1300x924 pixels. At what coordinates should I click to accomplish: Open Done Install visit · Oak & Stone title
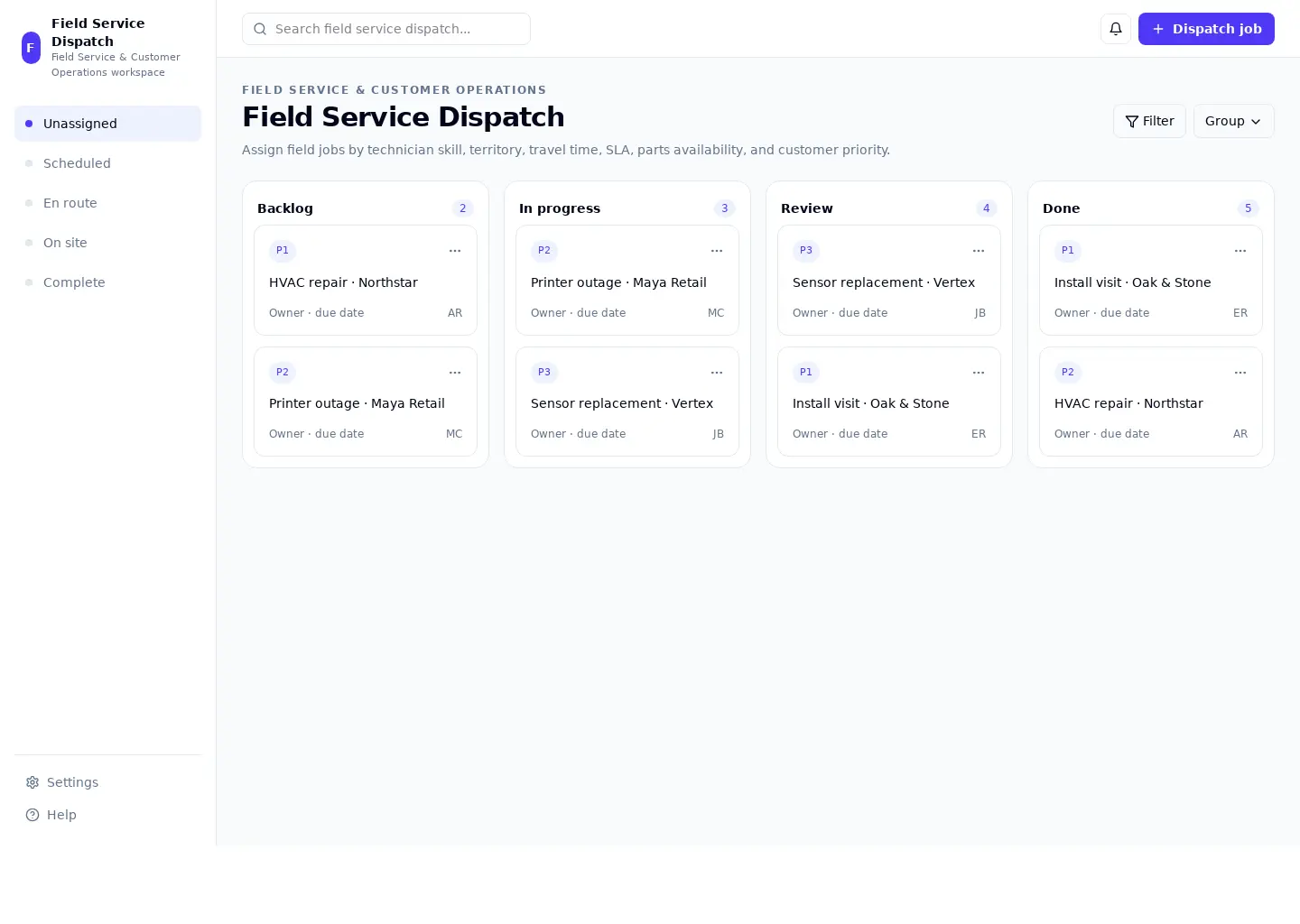1133,282
